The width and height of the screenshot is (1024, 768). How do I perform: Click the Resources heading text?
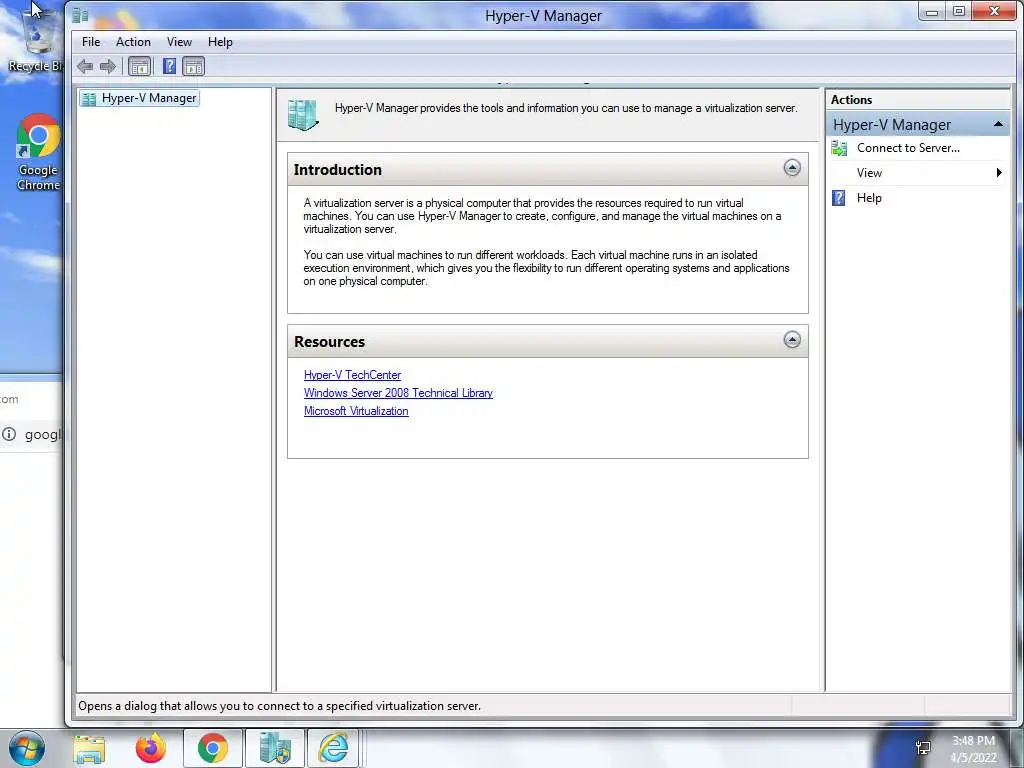coord(330,342)
